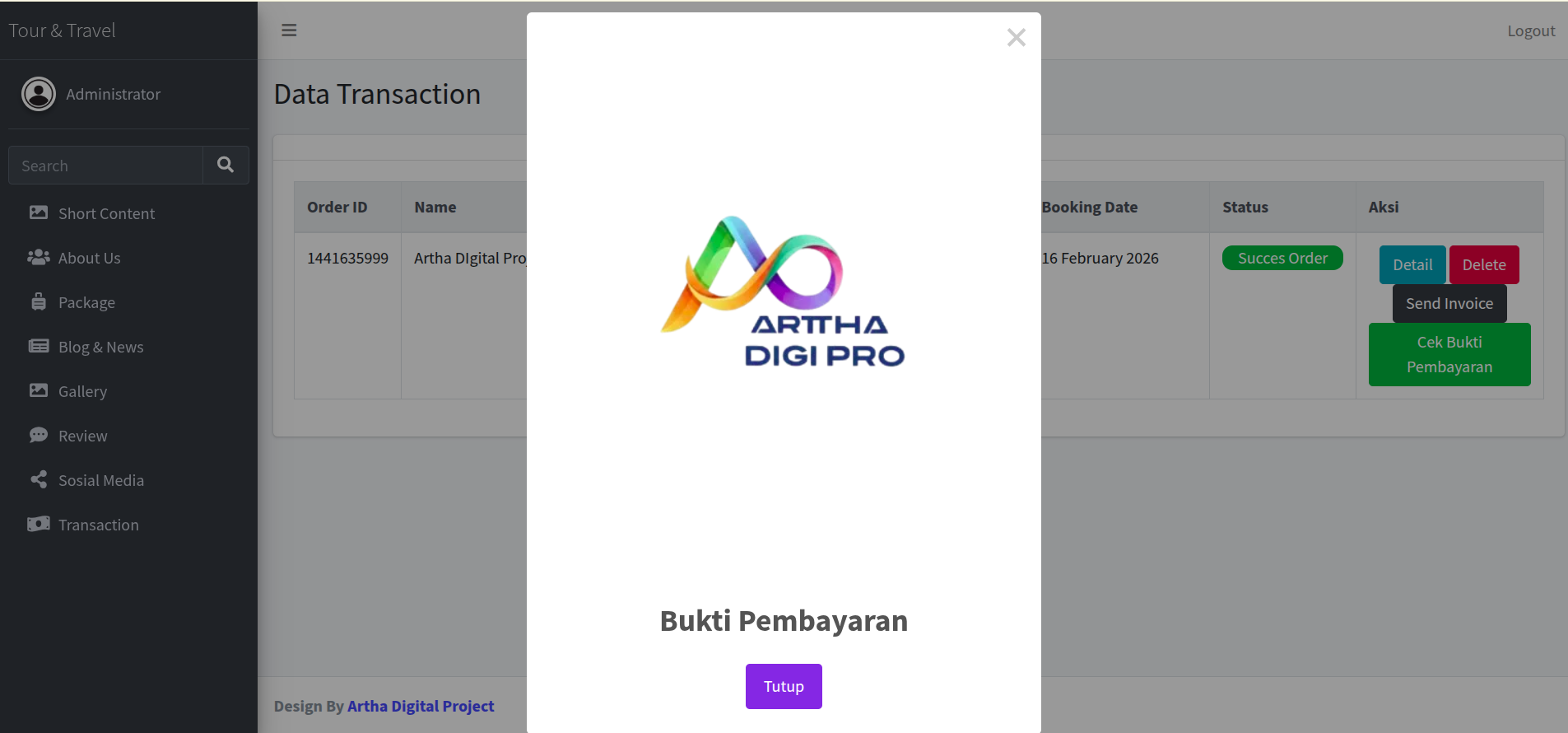The image size is (1568, 733).
Task: Open the Transaction menu item
Action: [98, 525]
